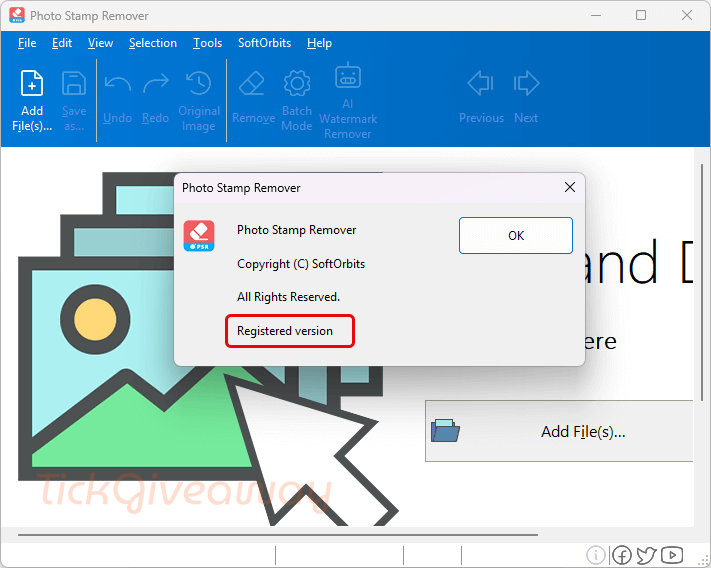The height and width of the screenshot is (568, 711).
Task: Click the Copyright (C) SoftOrbits text
Action: [301, 264]
